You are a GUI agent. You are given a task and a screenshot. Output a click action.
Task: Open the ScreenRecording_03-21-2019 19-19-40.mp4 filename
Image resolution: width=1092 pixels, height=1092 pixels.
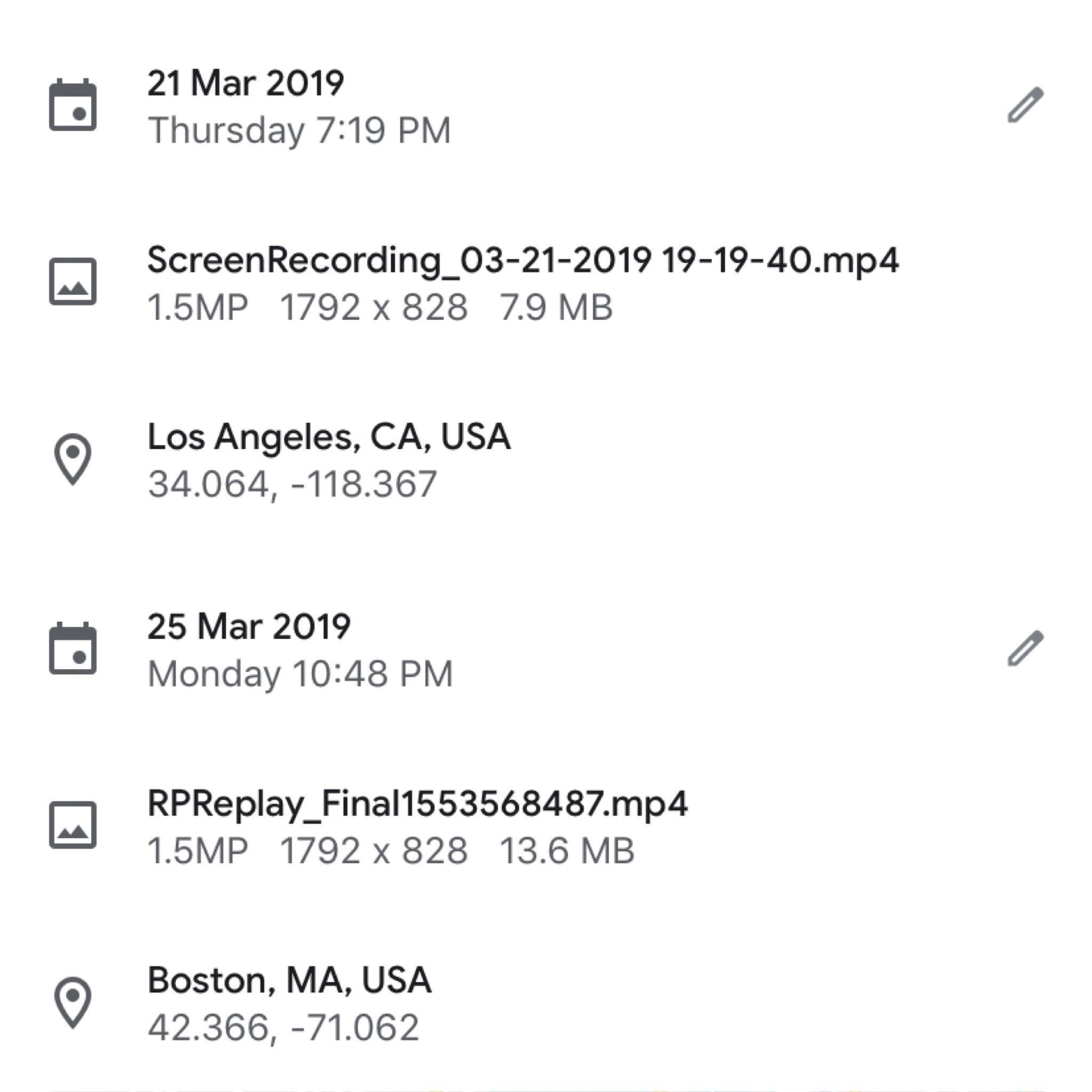(523, 260)
